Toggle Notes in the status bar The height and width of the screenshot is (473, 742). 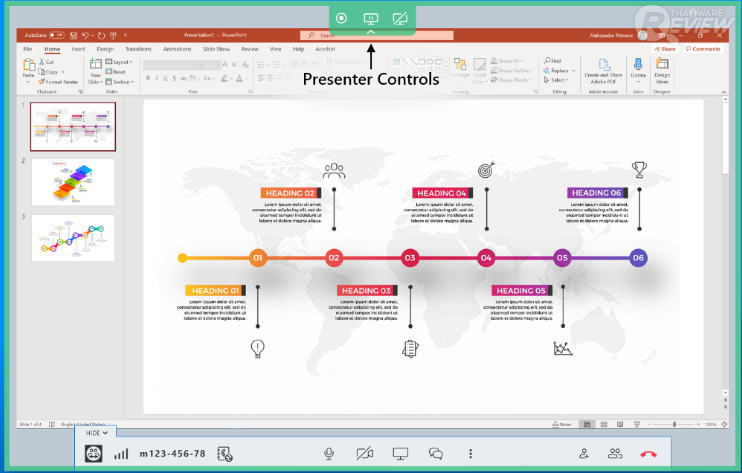pos(562,424)
